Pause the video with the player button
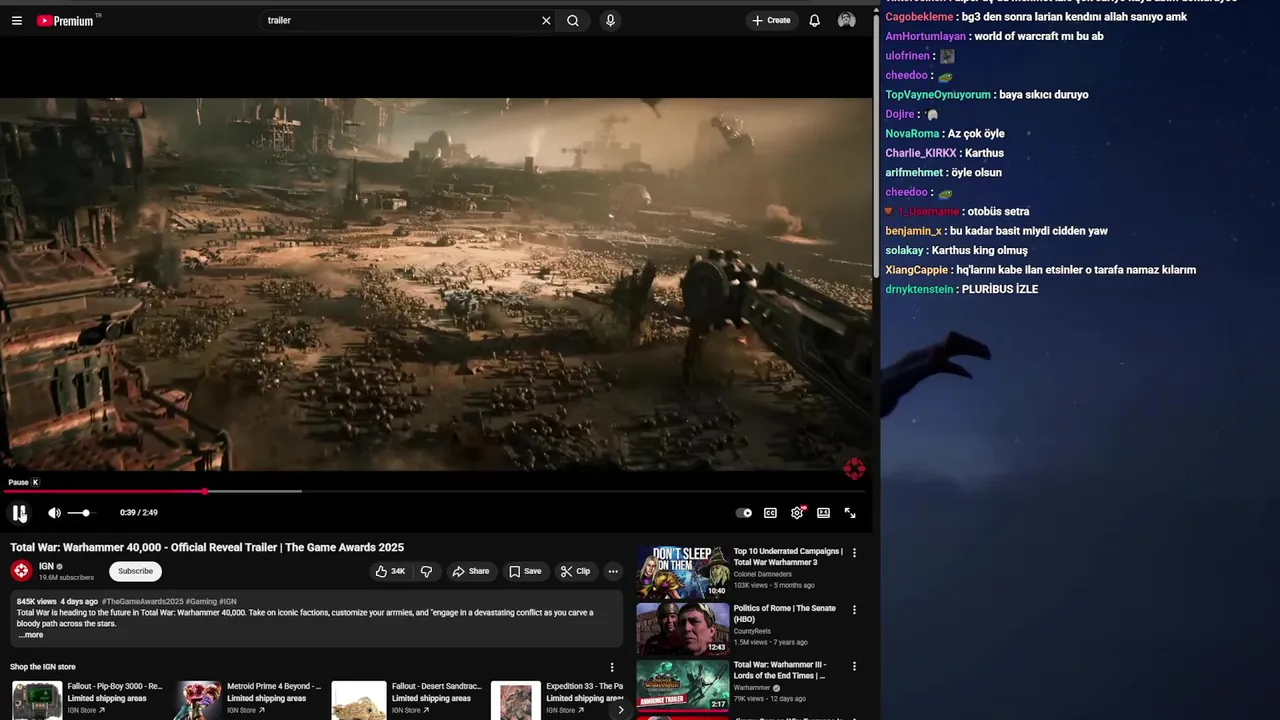The image size is (1280, 720). pos(19,513)
